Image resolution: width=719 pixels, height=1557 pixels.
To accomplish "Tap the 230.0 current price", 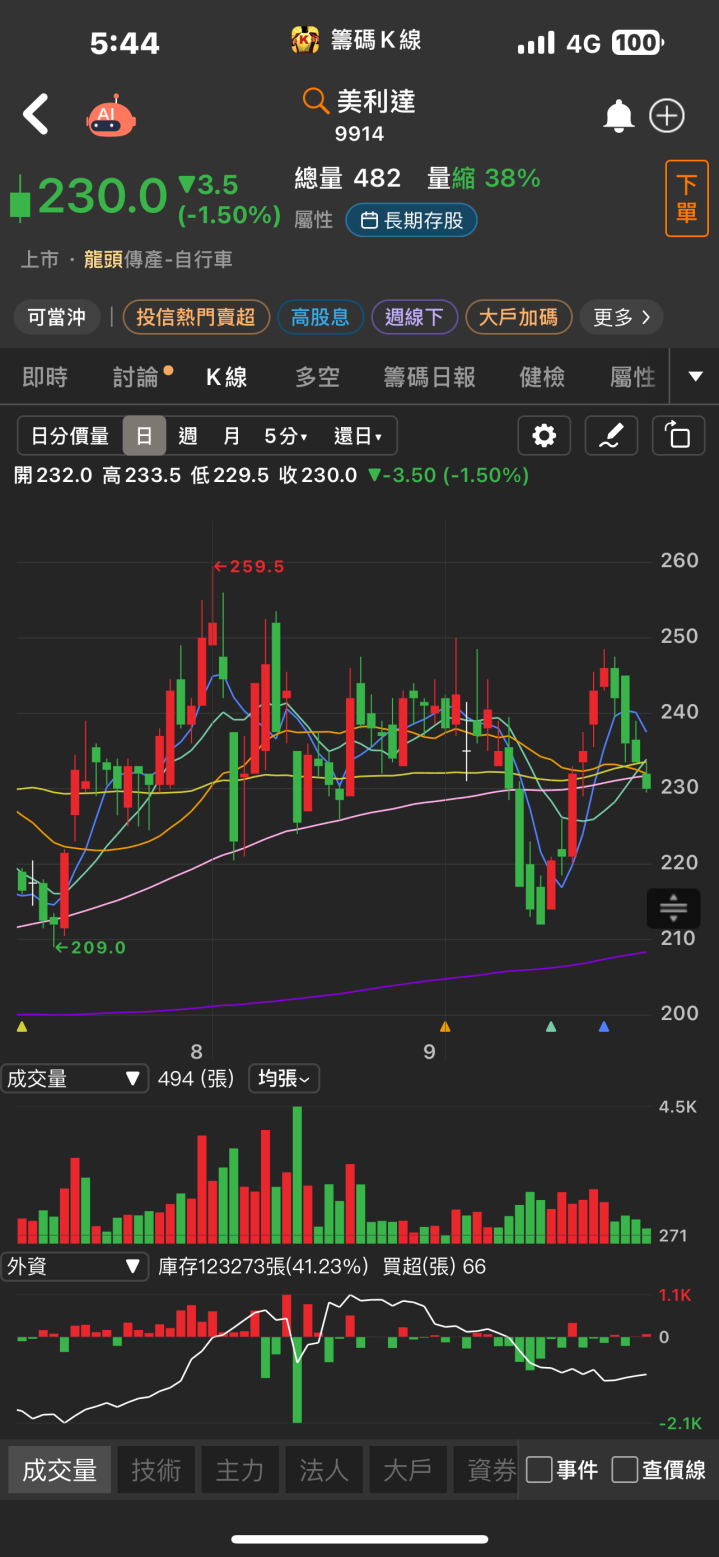I will point(102,196).
